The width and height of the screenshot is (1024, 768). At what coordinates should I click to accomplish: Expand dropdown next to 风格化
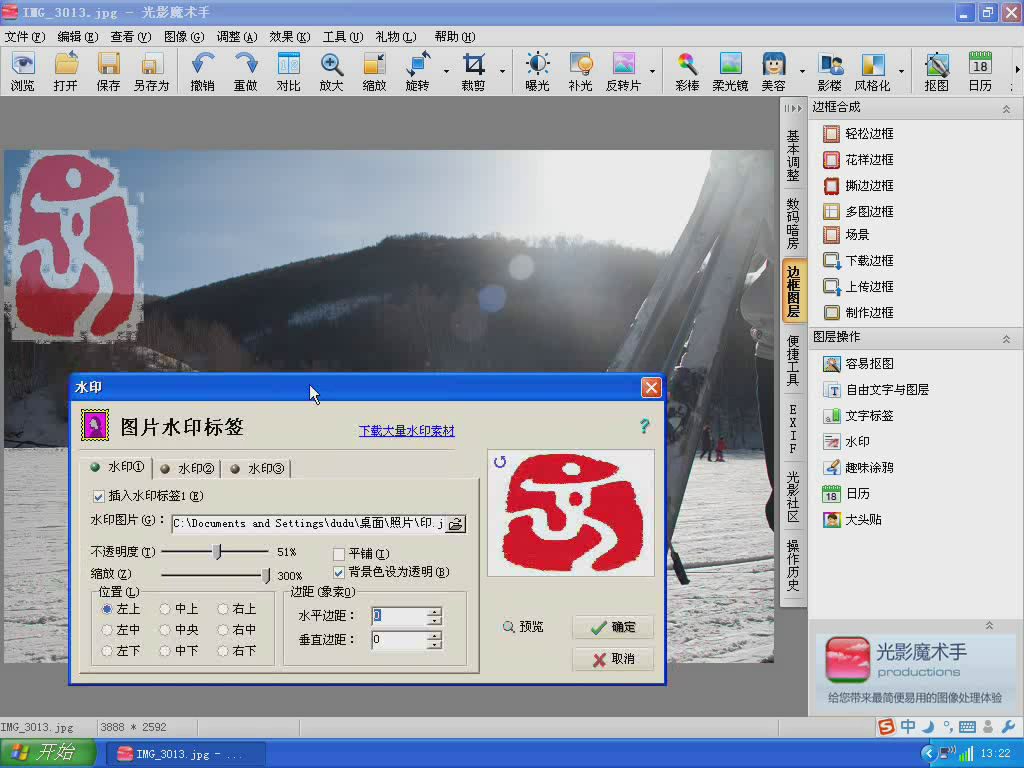point(901,71)
